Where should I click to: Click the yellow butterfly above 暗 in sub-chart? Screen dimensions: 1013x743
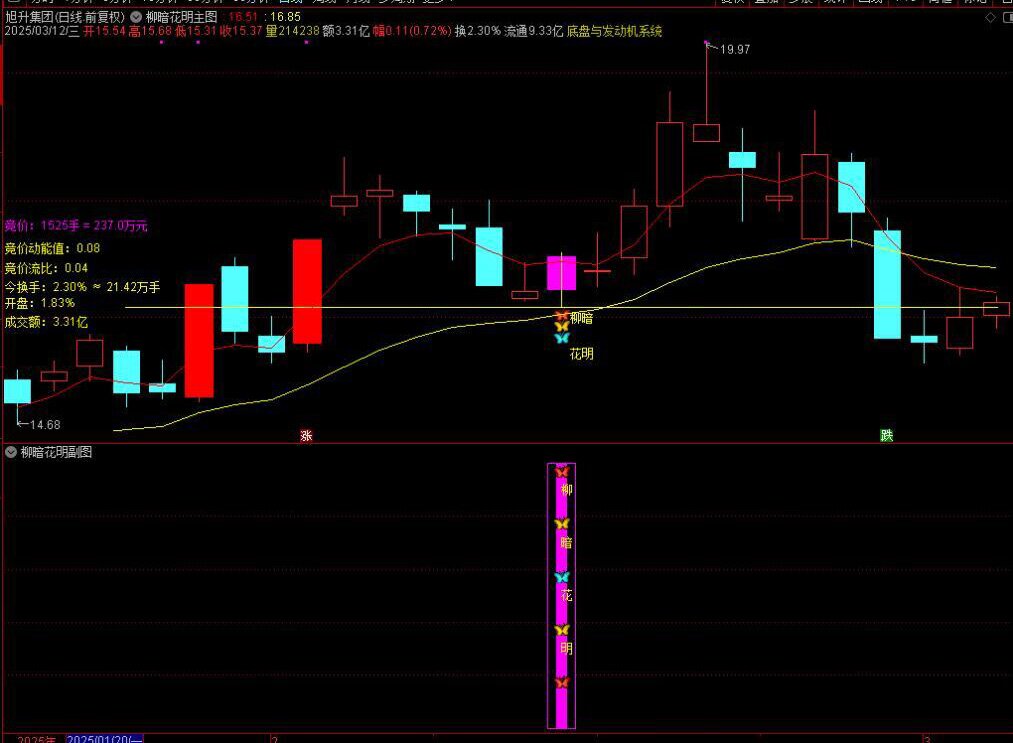[561, 524]
